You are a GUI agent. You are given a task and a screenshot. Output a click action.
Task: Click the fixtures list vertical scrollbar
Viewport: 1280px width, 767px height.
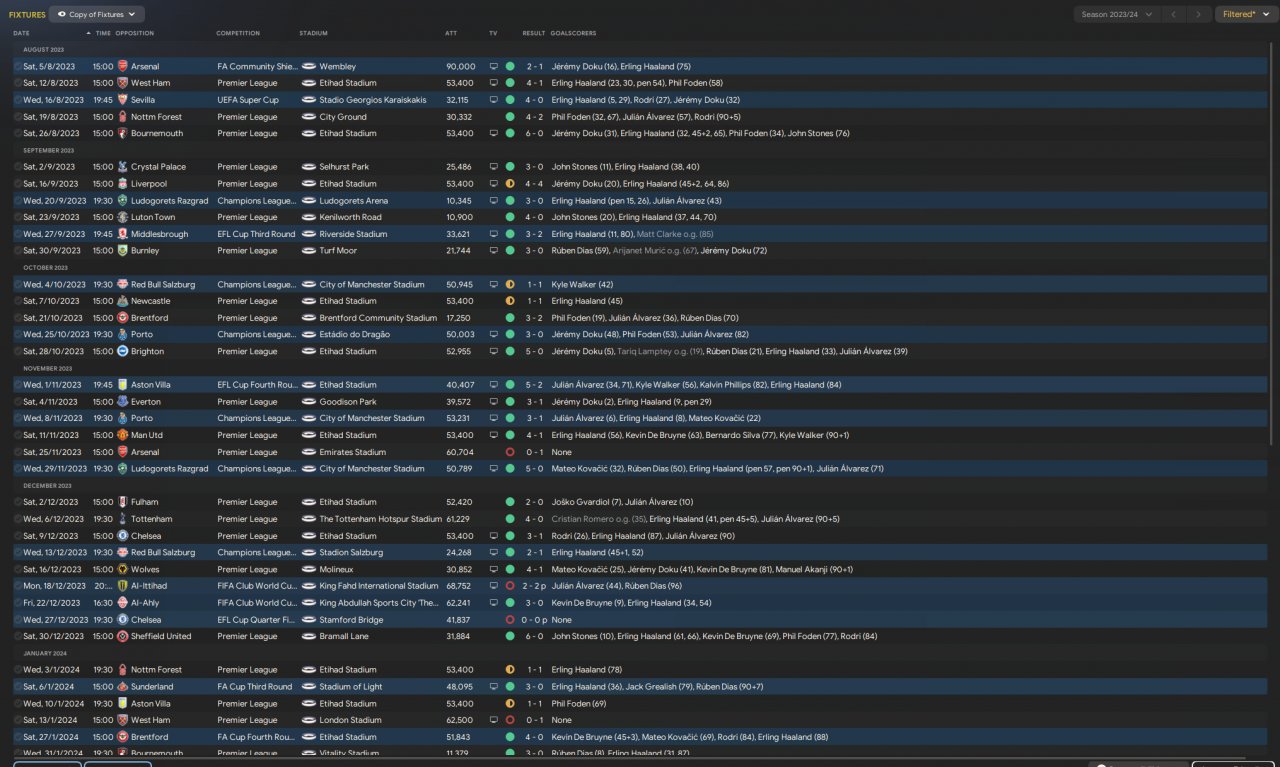pos(1273,245)
